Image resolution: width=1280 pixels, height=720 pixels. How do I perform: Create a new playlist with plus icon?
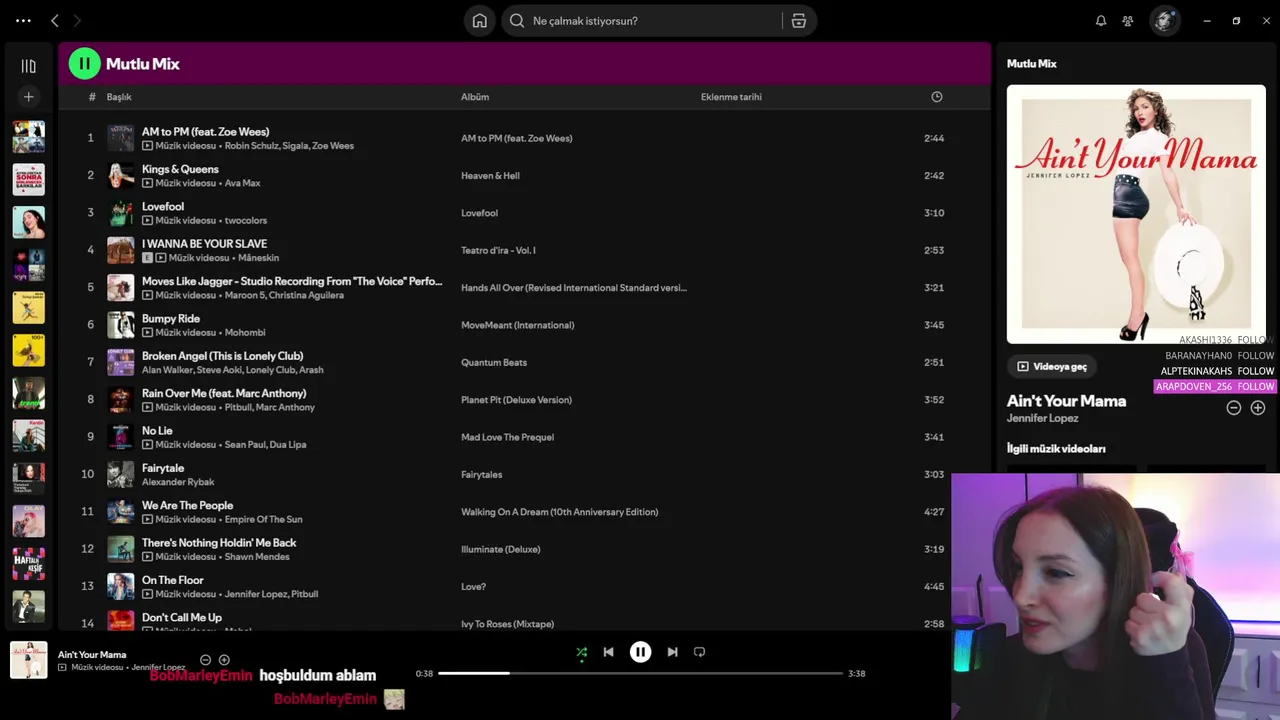pyautogui.click(x=28, y=97)
